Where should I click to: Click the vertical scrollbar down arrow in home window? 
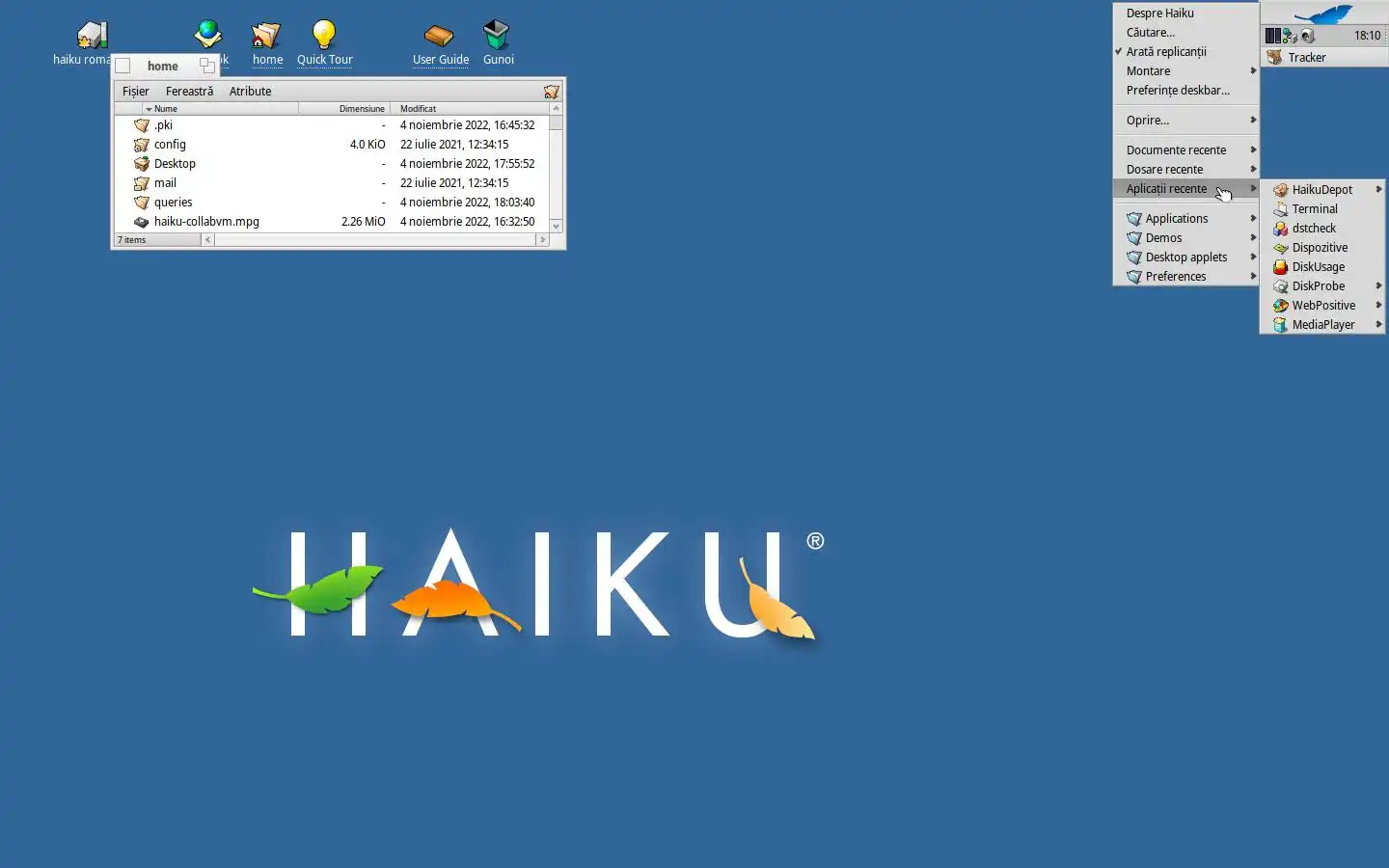point(556,227)
